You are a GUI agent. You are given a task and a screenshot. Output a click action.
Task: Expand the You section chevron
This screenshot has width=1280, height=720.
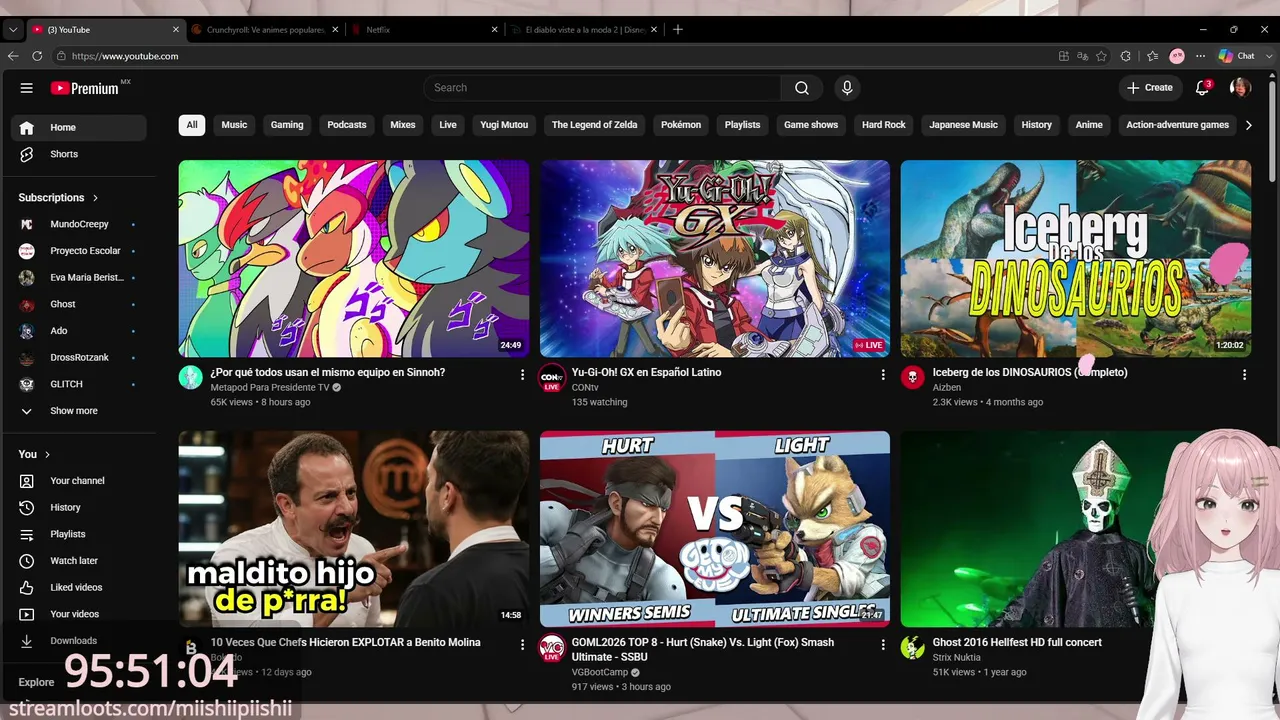click(47, 454)
